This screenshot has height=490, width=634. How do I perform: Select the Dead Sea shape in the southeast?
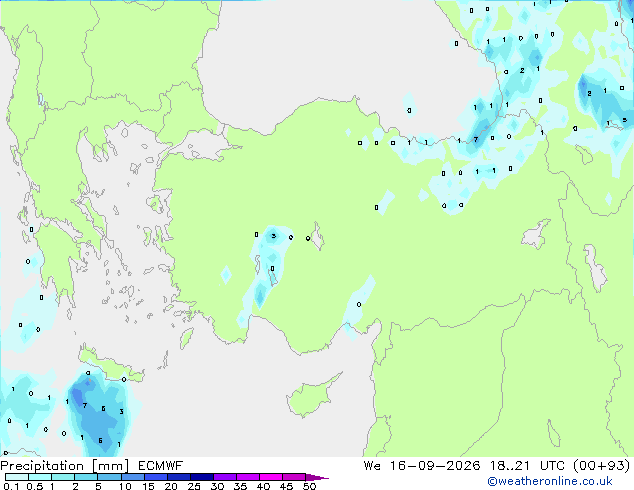tap(554, 433)
